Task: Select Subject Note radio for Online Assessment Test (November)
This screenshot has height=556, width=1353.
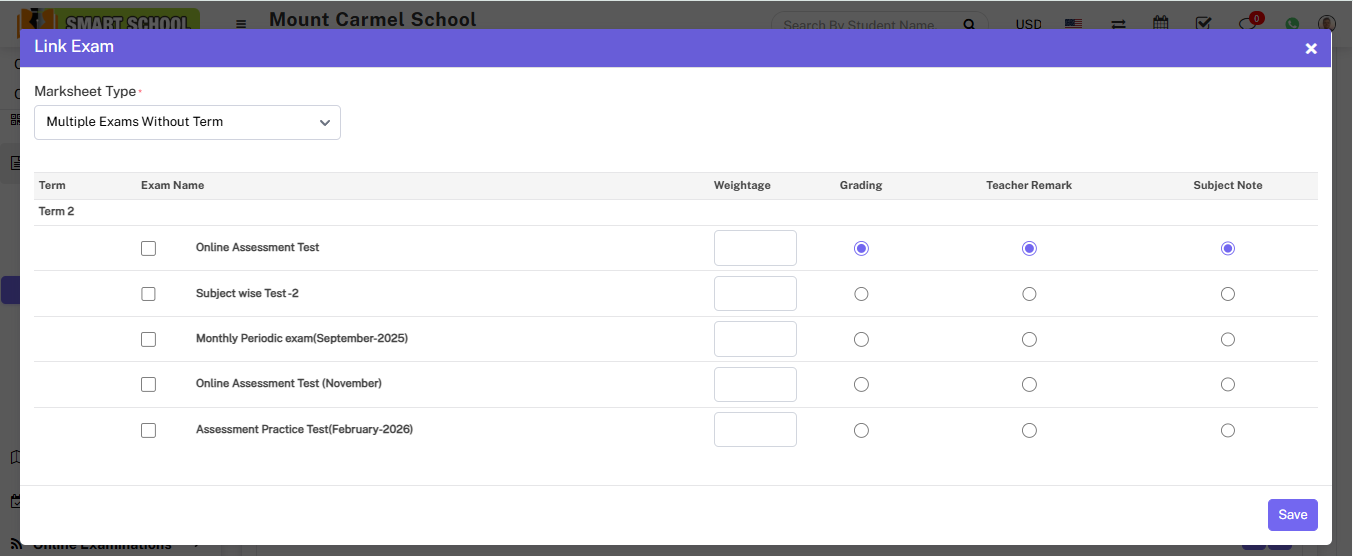Action: click(1227, 385)
